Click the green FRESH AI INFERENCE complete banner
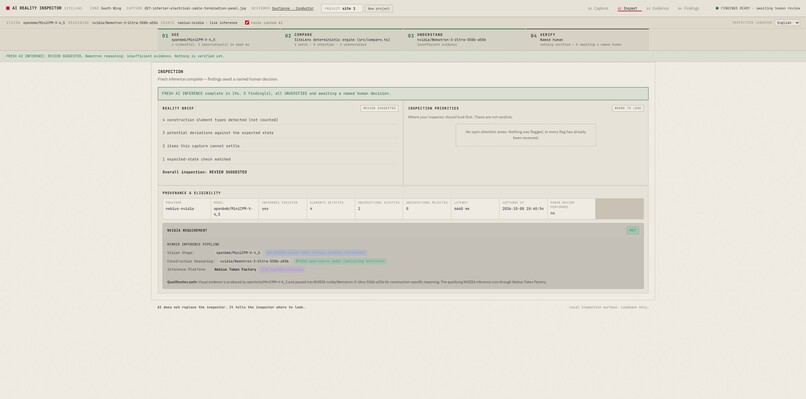This screenshot has width=806, height=399. click(403, 94)
